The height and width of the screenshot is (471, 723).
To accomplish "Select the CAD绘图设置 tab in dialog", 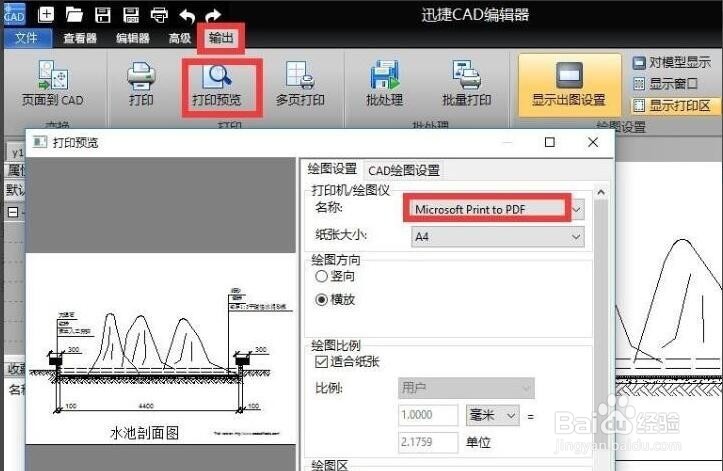I will tap(403, 171).
